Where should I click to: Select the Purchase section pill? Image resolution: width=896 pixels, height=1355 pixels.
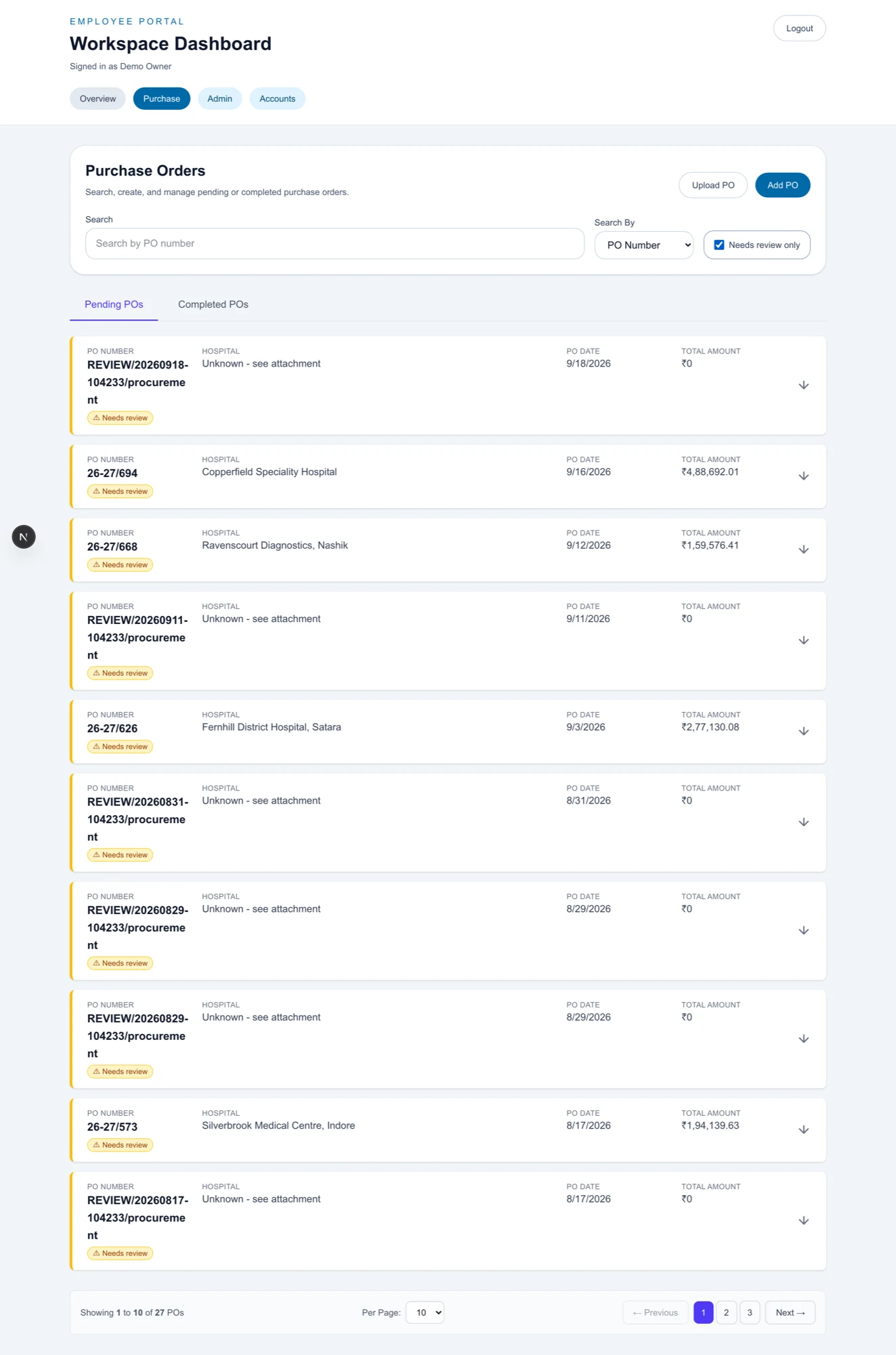tap(162, 99)
